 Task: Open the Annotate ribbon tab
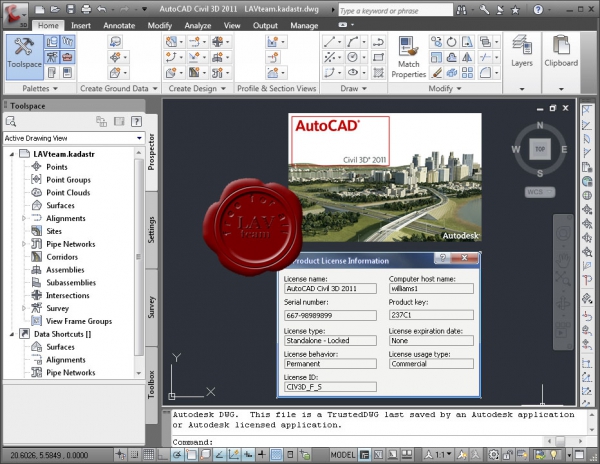(x=119, y=26)
